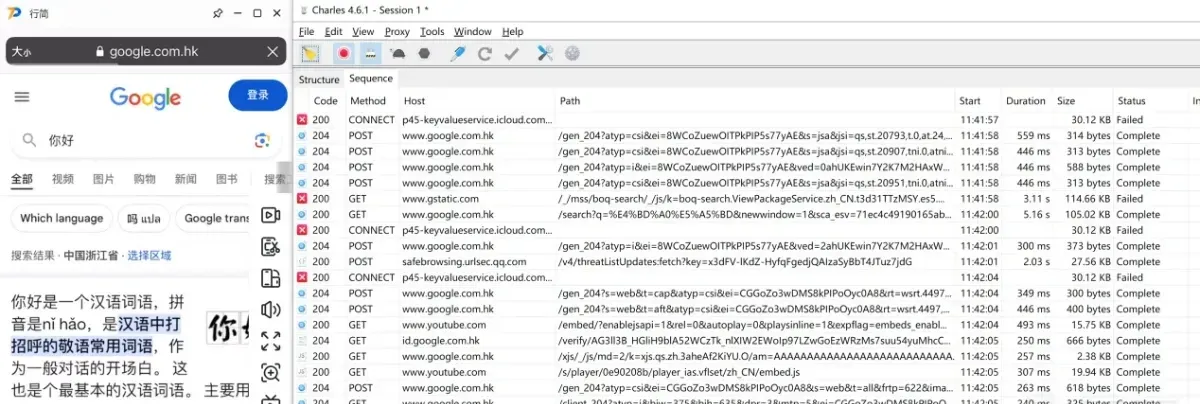Click the speaker volume sidebar icon
The image size is (1200, 404).
(270, 310)
